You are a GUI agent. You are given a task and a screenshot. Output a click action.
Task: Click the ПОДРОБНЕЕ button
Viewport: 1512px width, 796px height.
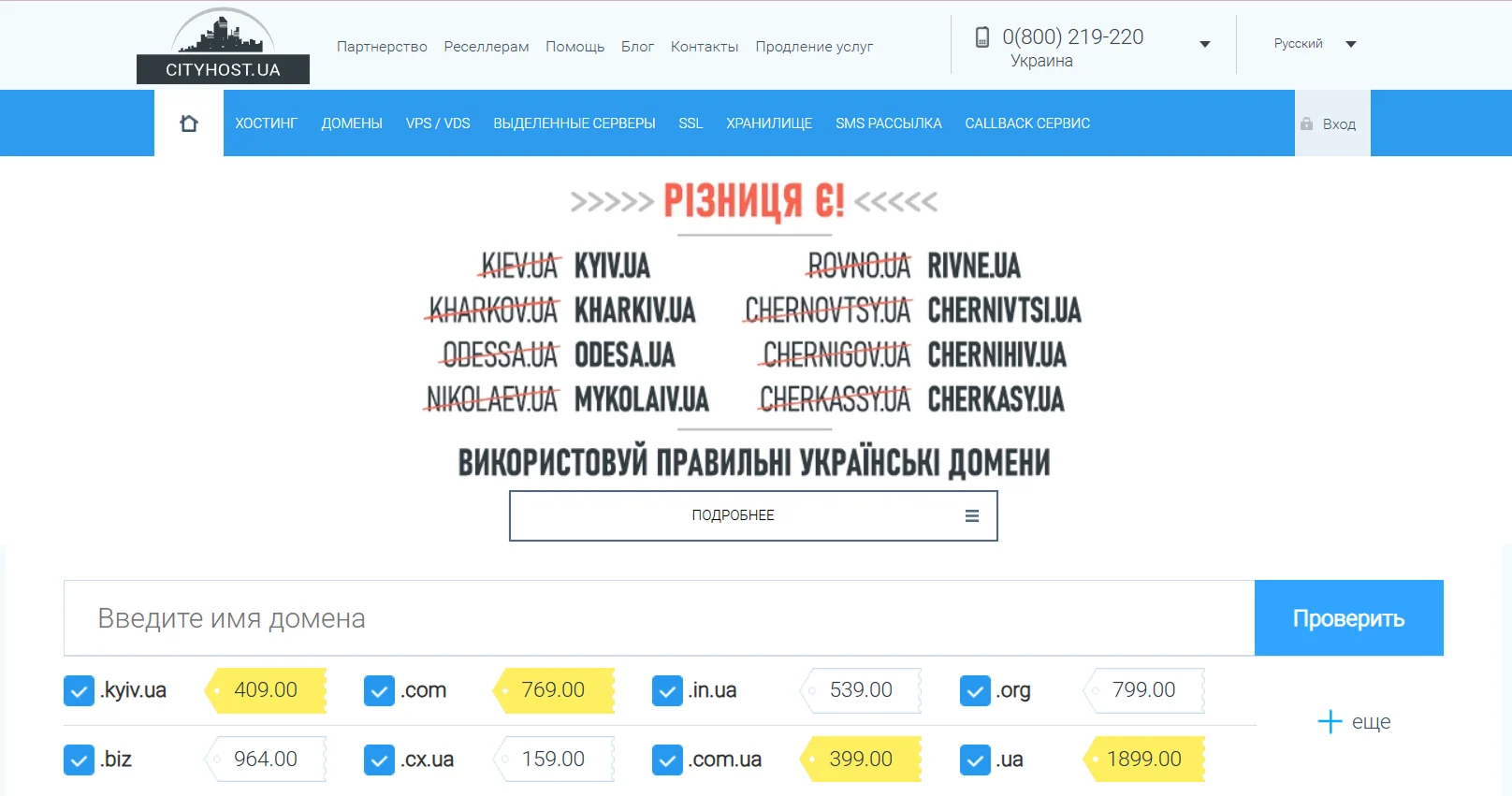[753, 515]
